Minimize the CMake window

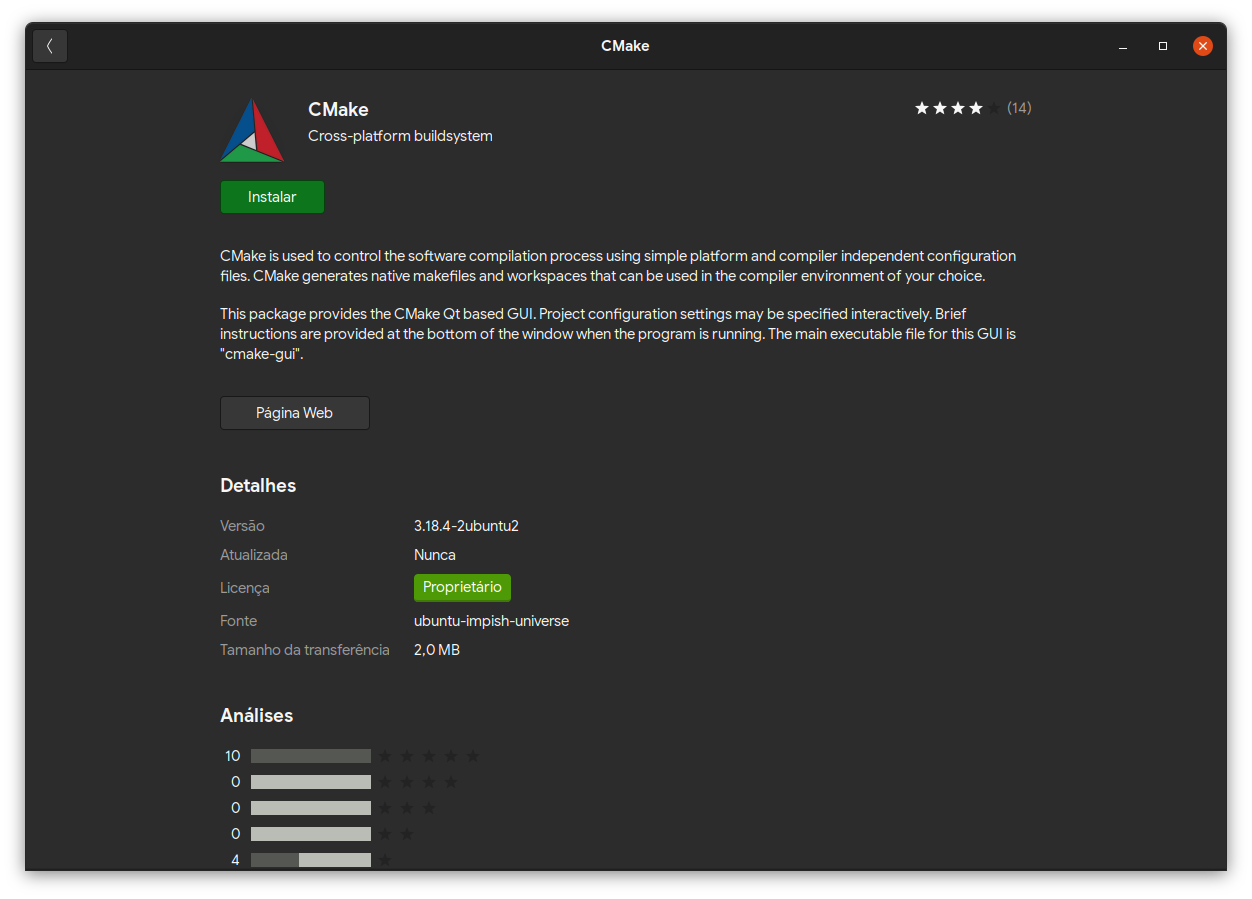[x=1123, y=46]
